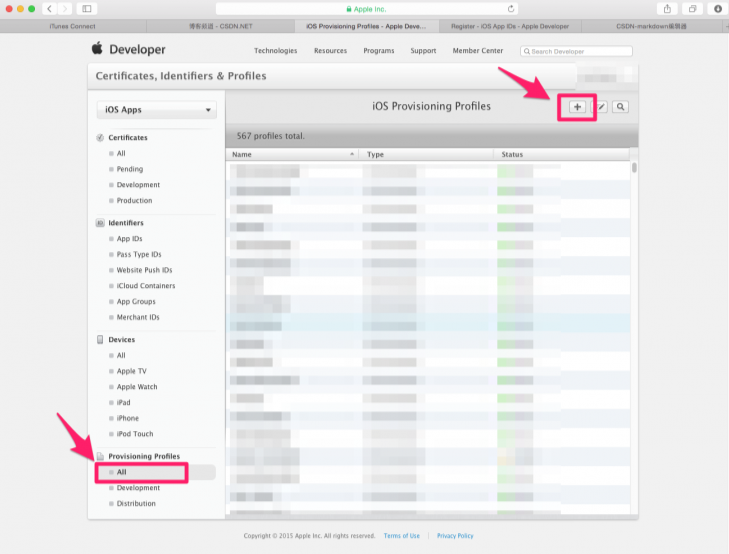The height and width of the screenshot is (554, 729).
Task: Click Developer logo text
Action: tap(137, 49)
